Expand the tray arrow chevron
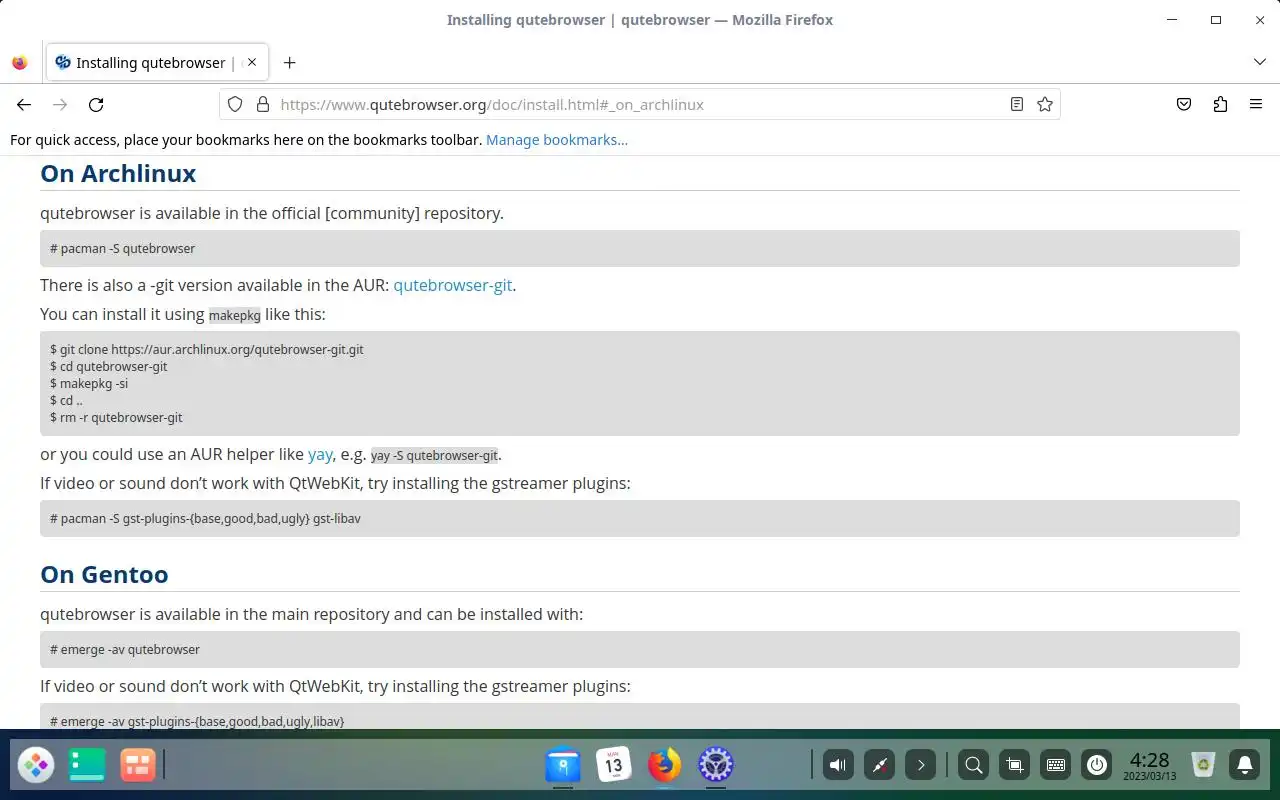 pos(920,766)
